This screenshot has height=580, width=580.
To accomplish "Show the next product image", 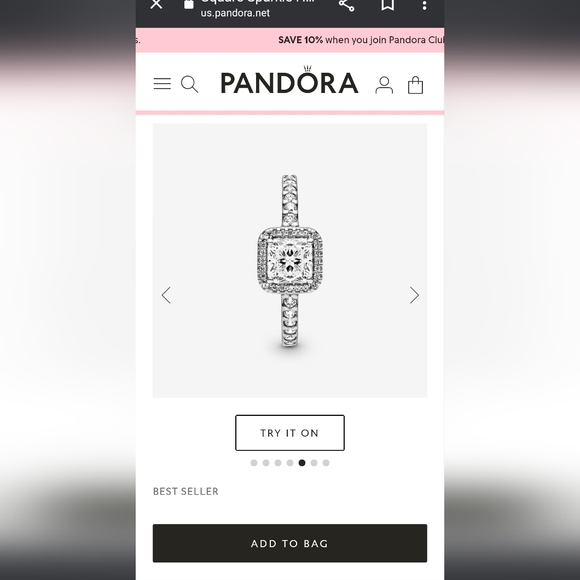I will [414, 295].
